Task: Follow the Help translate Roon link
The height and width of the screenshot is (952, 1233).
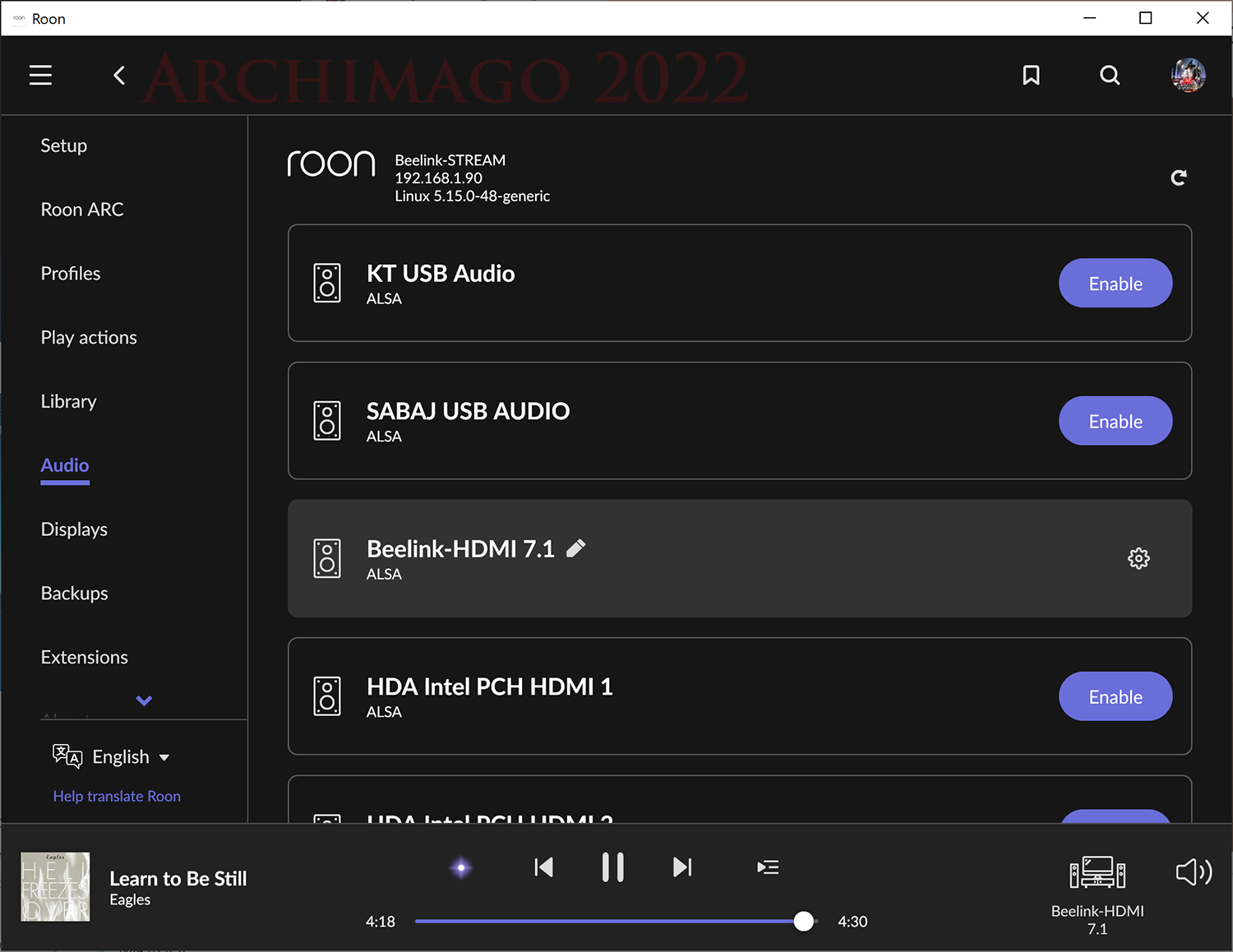Action: pos(117,796)
